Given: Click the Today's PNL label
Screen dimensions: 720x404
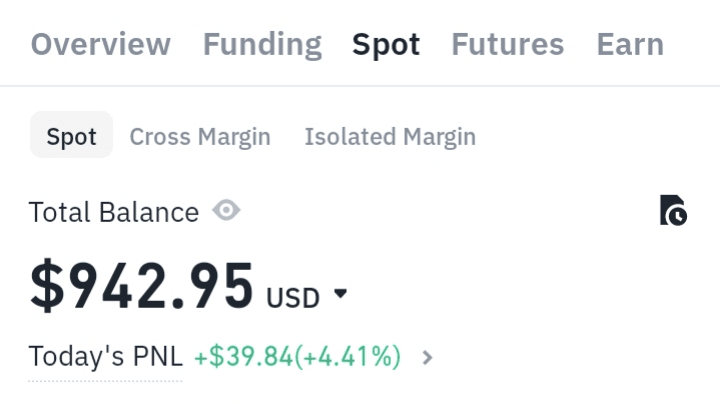Looking at the screenshot, I should 105,356.
